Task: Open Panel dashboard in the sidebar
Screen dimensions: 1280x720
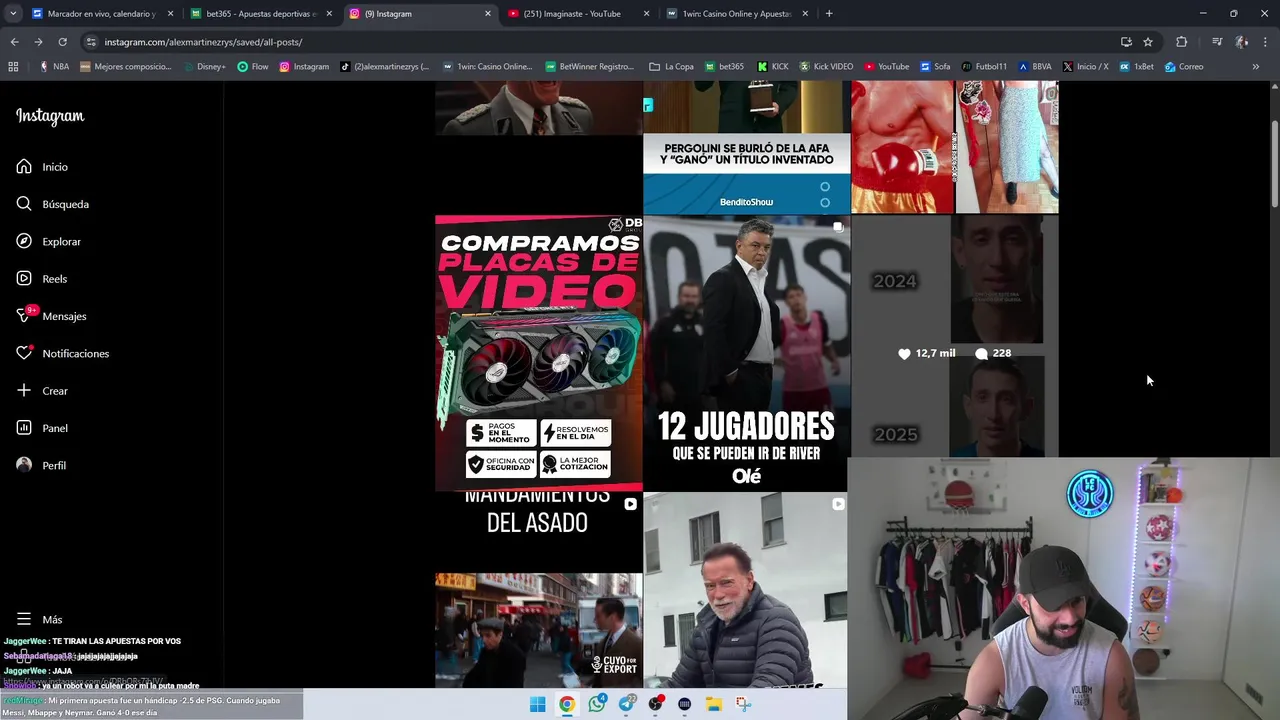Action: click(x=41, y=428)
